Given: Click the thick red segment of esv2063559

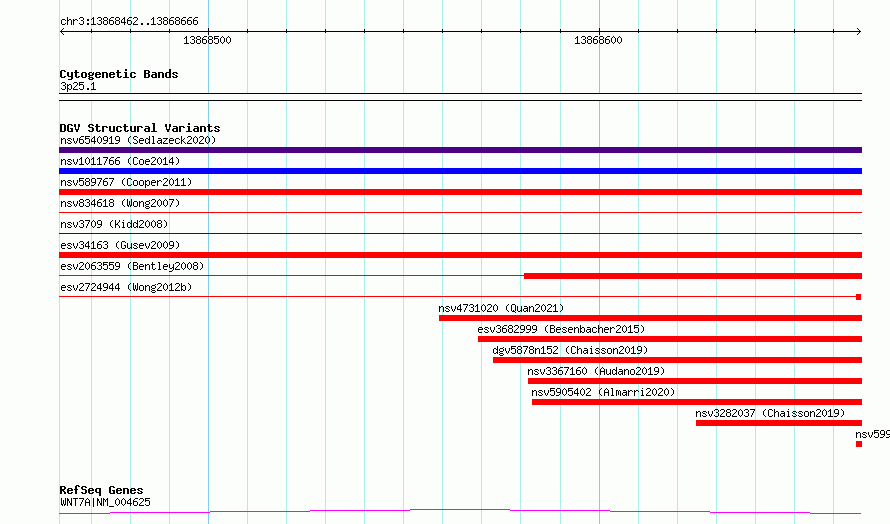Looking at the screenshot, I should point(693,276).
